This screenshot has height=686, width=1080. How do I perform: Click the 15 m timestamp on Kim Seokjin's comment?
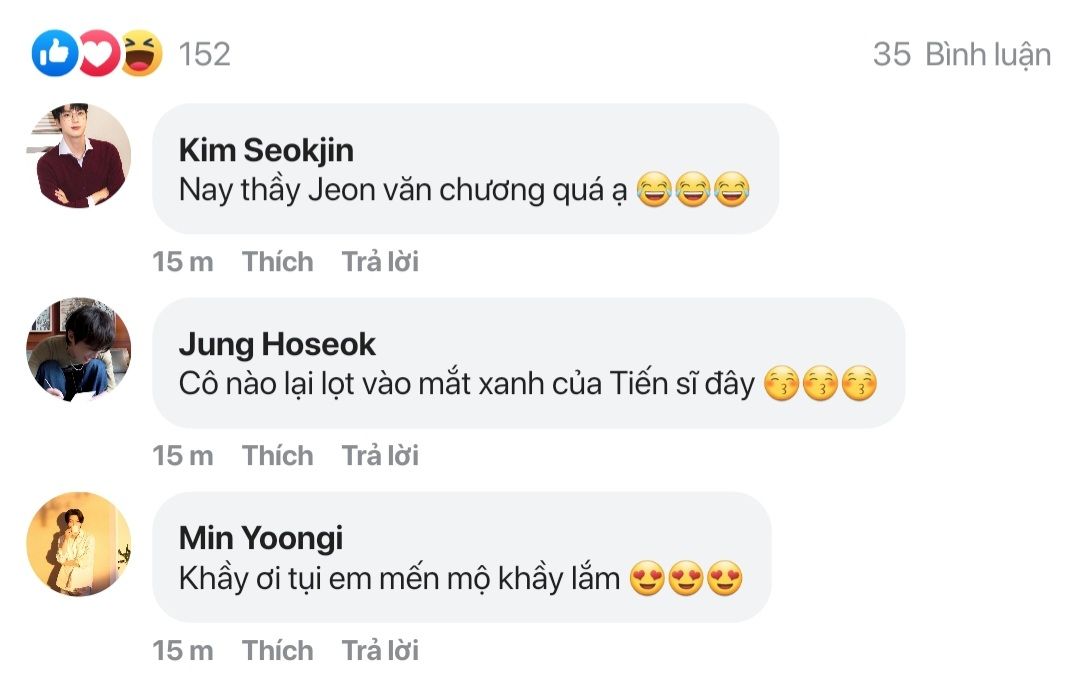[183, 262]
